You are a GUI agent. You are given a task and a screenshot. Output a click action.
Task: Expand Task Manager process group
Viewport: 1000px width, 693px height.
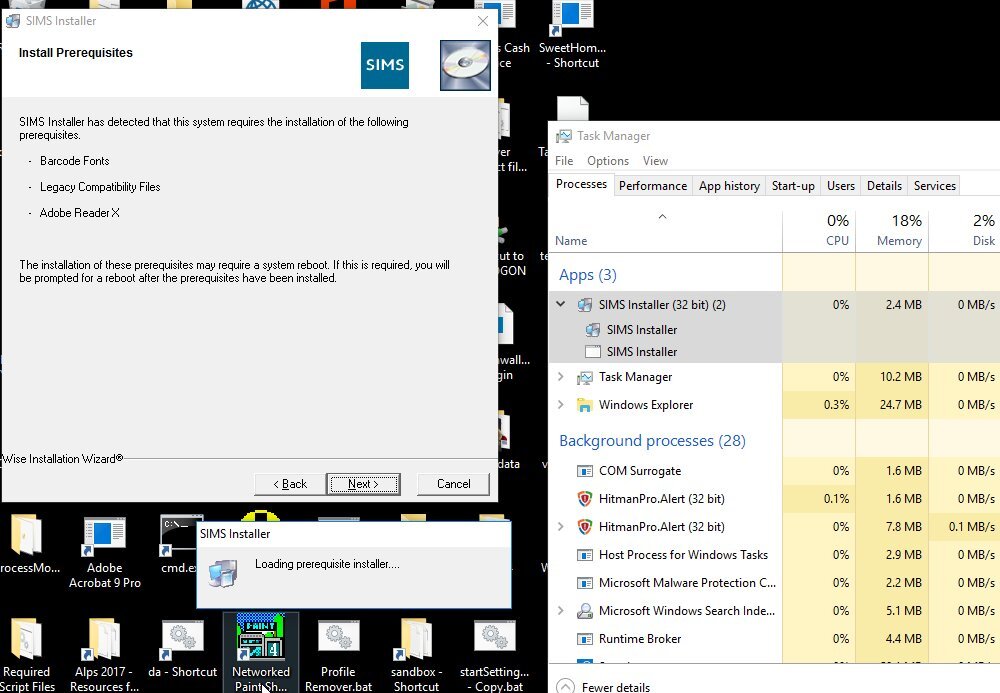(x=561, y=377)
